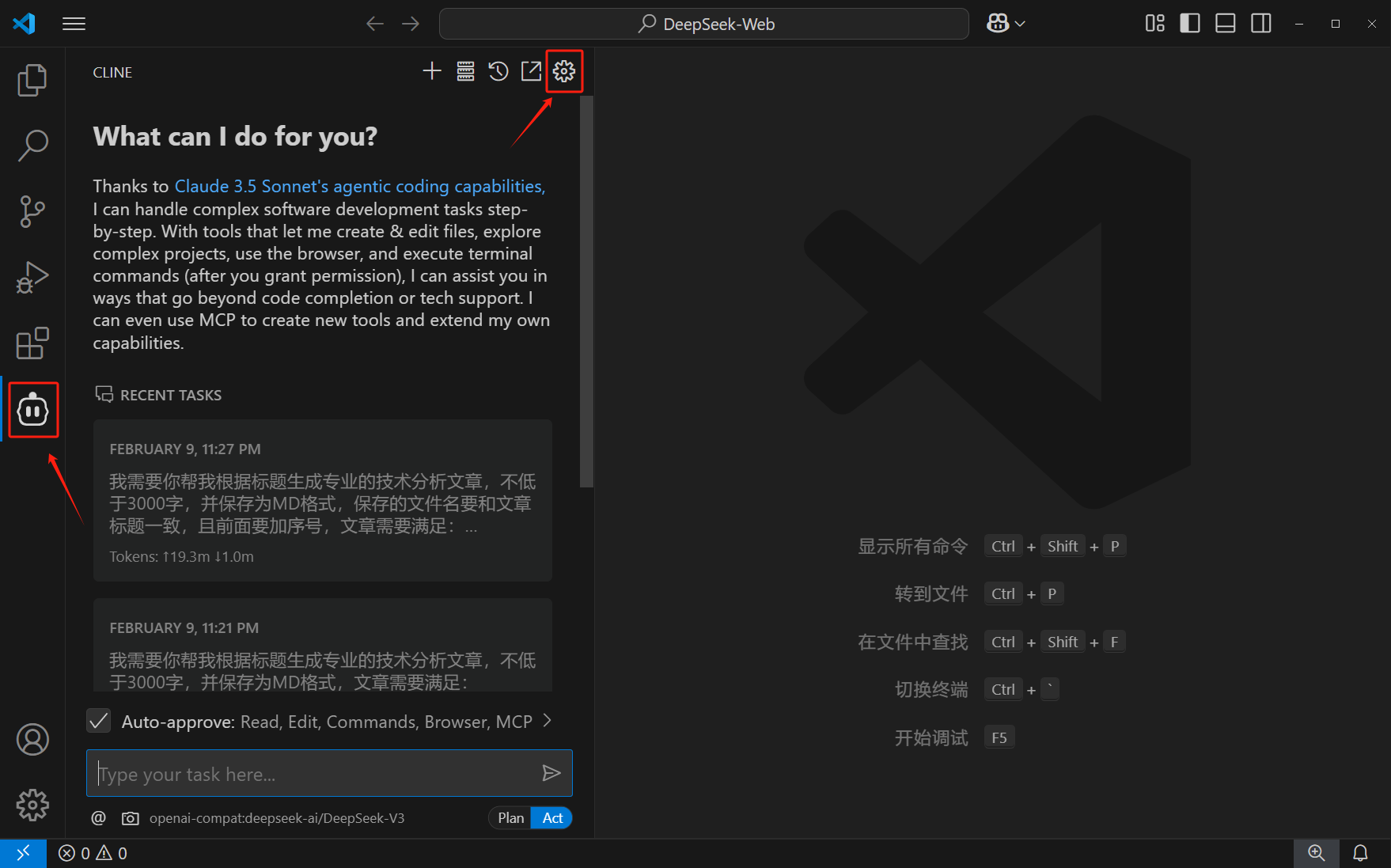Open the Source Control view
The image size is (1391, 868).
coord(32,211)
